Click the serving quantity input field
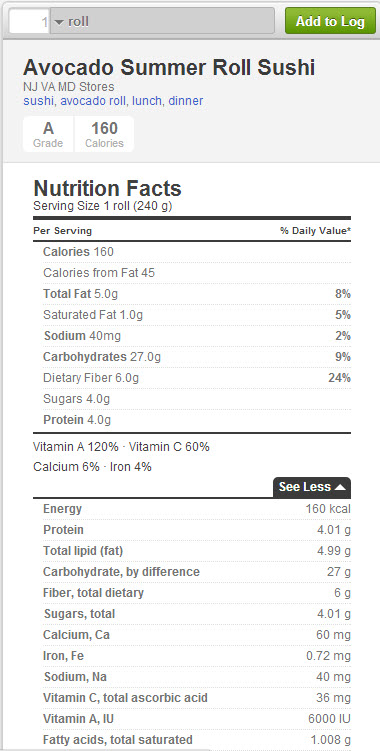This screenshot has width=380, height=751. [30, 22]
